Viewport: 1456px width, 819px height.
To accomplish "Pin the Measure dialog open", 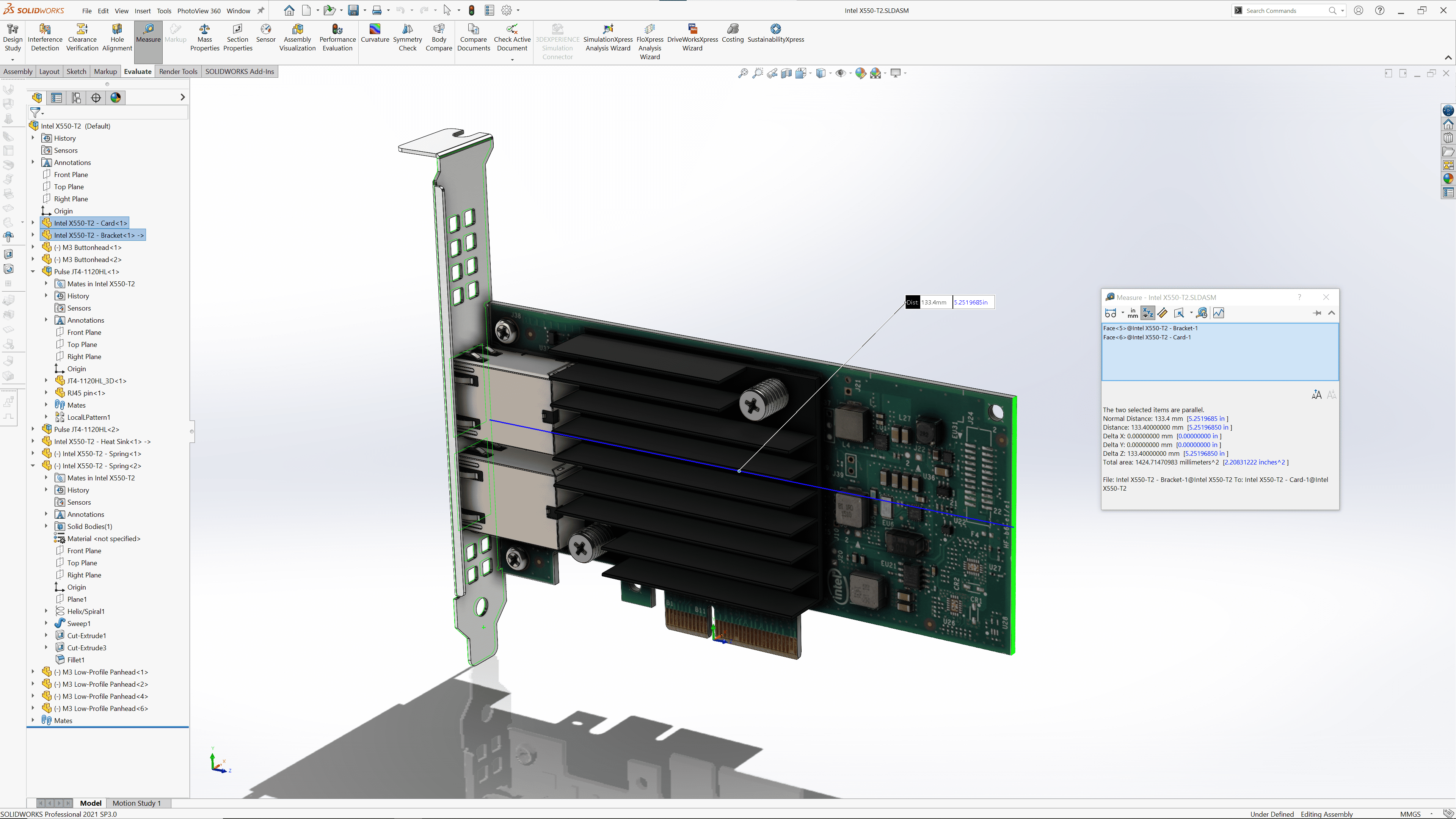I will point(1316,313).
